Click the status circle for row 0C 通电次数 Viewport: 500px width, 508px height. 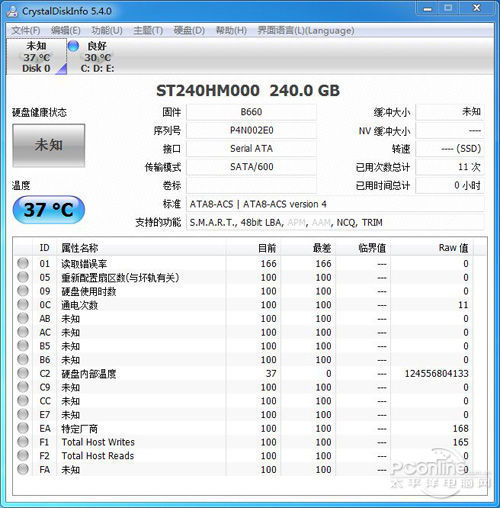(x=23, y=305)
